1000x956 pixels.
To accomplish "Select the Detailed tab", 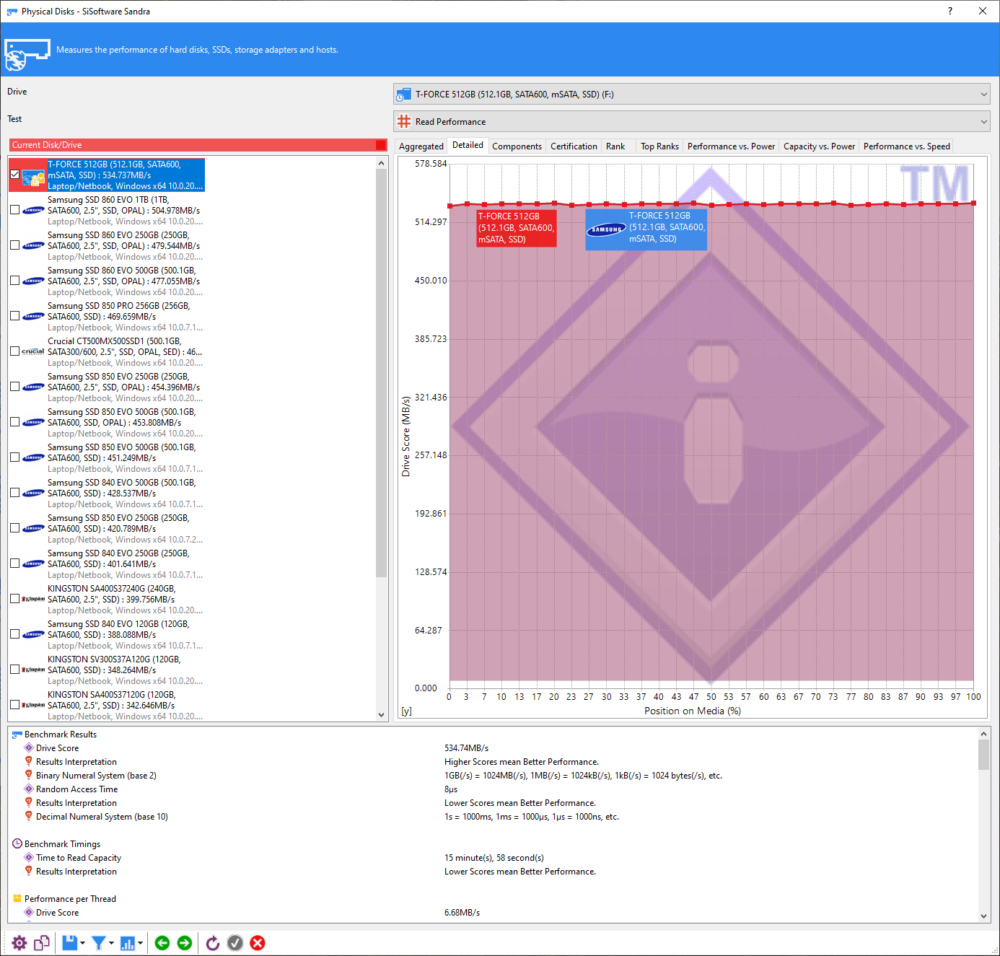I will [467, 145].
